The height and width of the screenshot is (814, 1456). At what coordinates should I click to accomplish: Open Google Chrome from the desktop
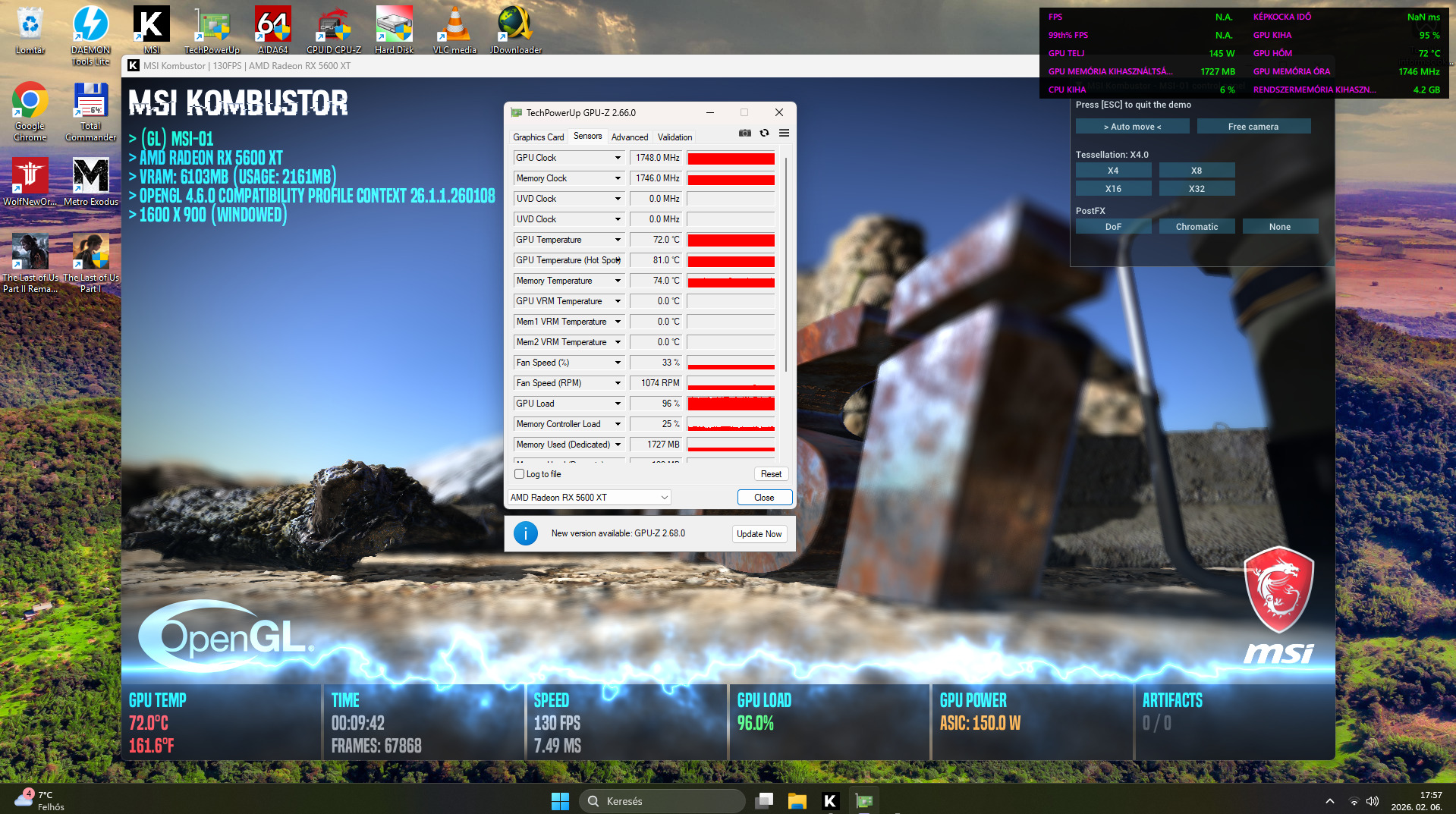(x=30, y=112)
